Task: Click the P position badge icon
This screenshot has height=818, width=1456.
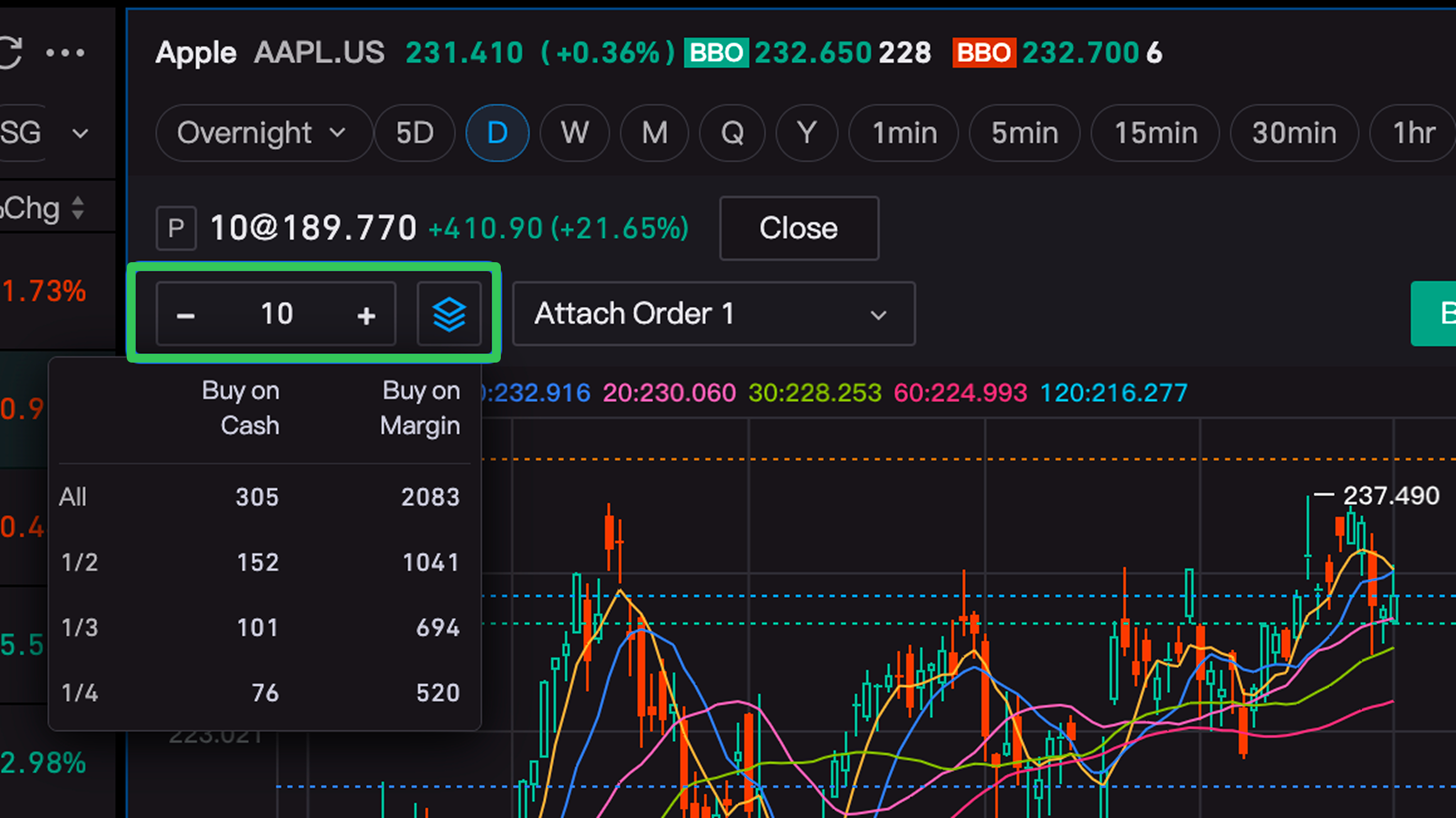Action: click(176, 228)
